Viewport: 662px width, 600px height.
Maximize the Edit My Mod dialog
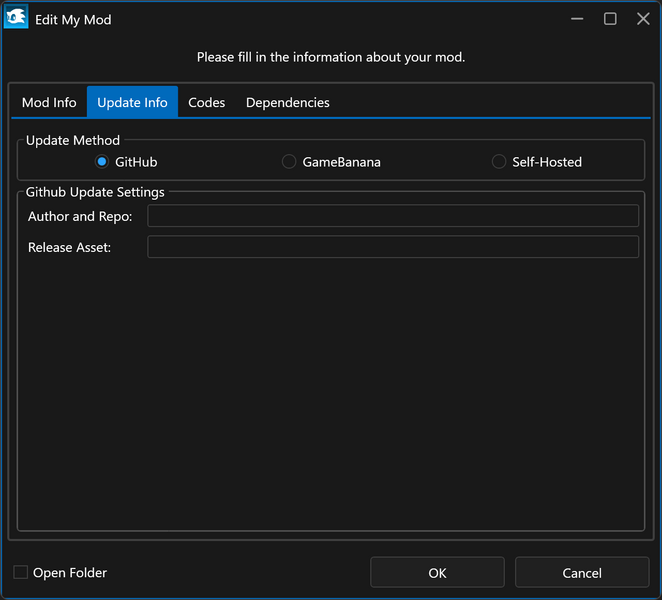click(x=610, y=19)
